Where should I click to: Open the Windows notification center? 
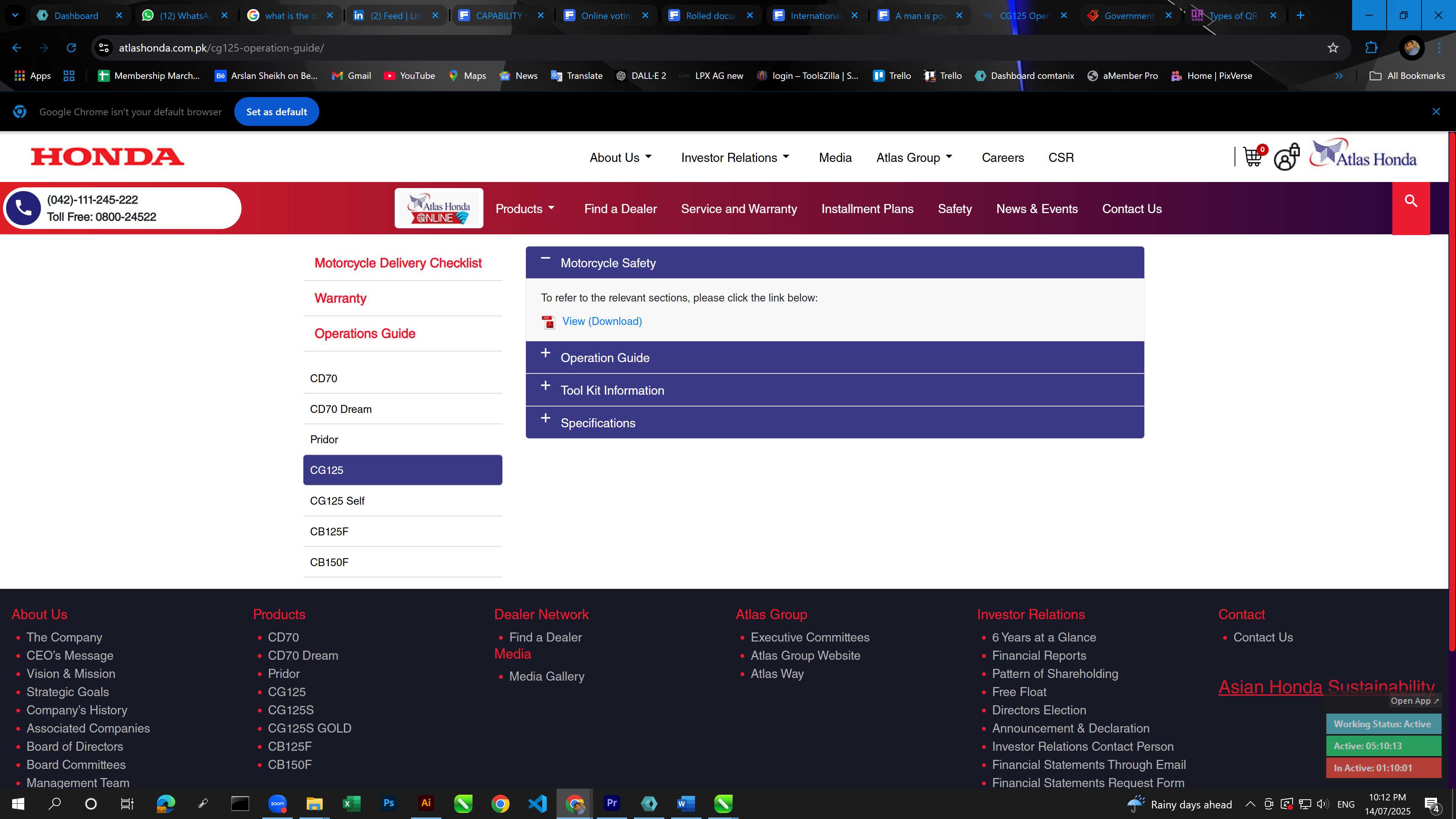(x=1432, y=804)
